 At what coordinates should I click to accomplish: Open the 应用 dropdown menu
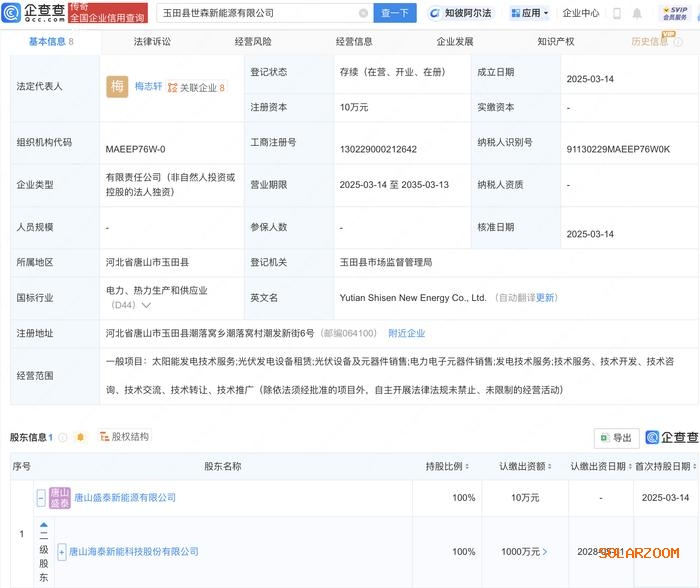pyautogui.click(x=528, y=14)
